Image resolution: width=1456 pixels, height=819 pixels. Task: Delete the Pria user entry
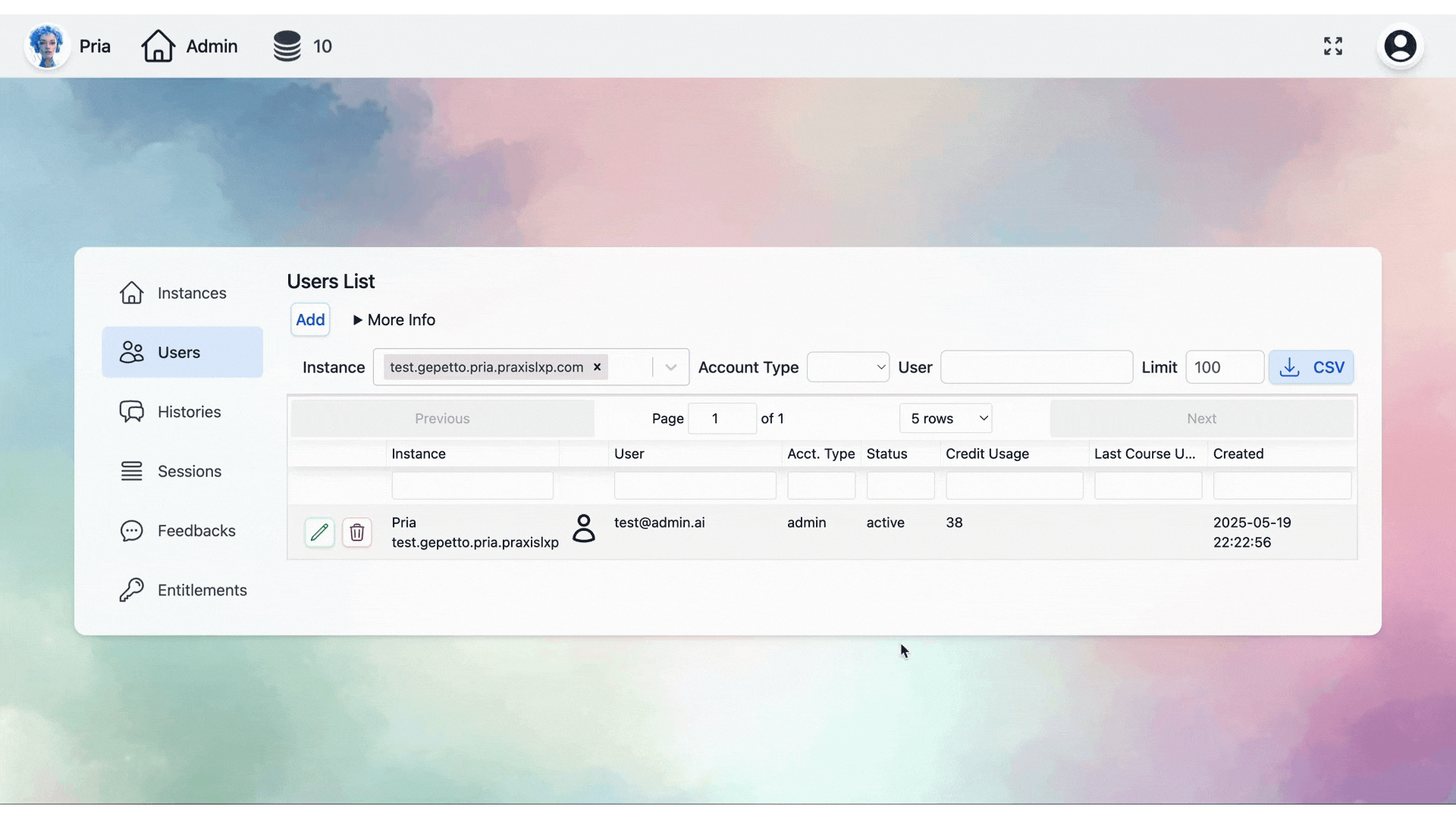(357, 532)
